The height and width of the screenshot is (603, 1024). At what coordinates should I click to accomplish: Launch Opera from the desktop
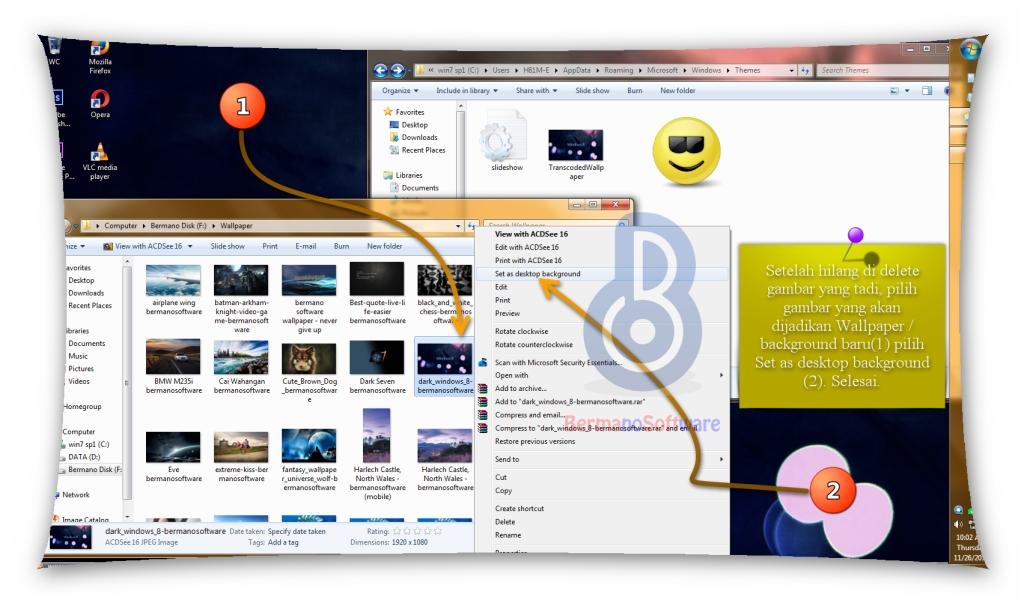tap(100, 104)
